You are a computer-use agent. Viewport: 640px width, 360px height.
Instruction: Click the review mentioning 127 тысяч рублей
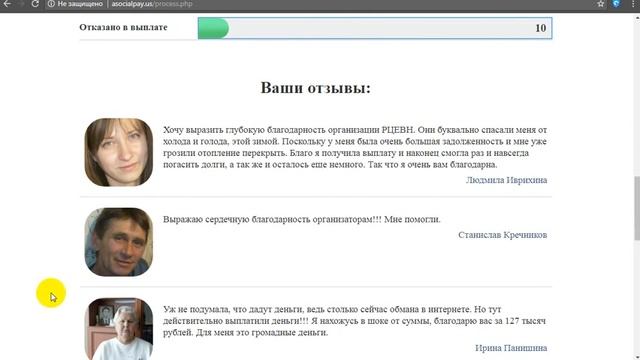click(354, 321)
